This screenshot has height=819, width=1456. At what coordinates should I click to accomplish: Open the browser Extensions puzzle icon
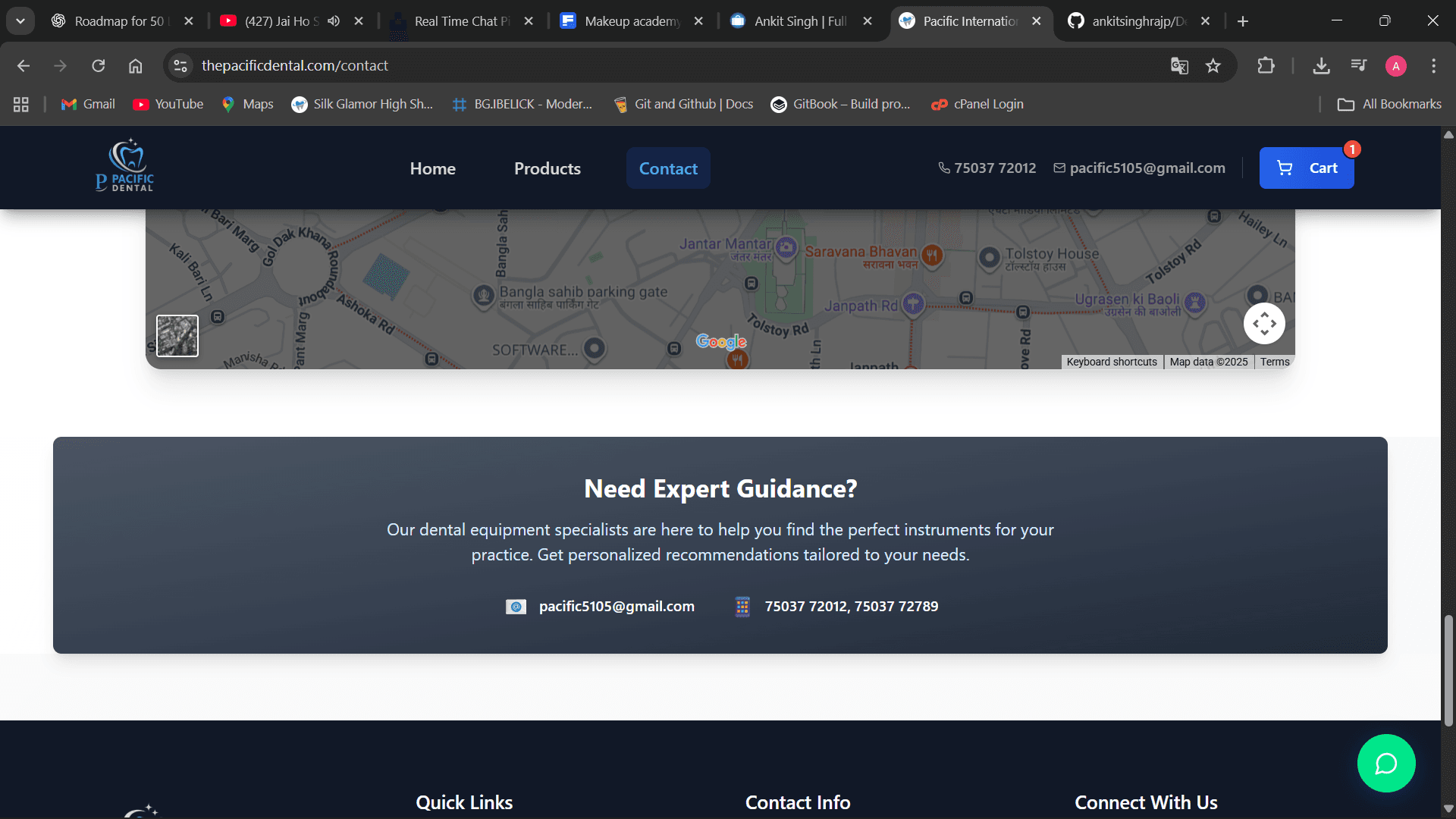pyautogui.click(x=1266, y=66)
